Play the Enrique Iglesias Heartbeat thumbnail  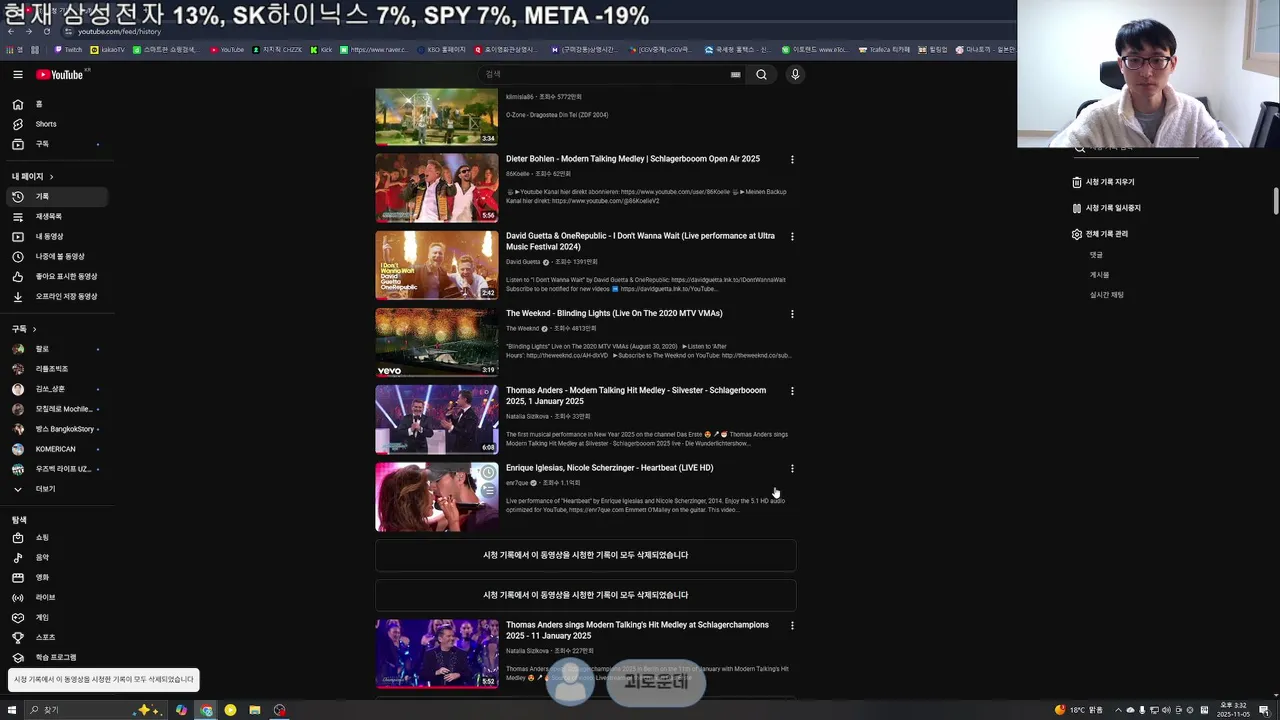click(436, 496)
